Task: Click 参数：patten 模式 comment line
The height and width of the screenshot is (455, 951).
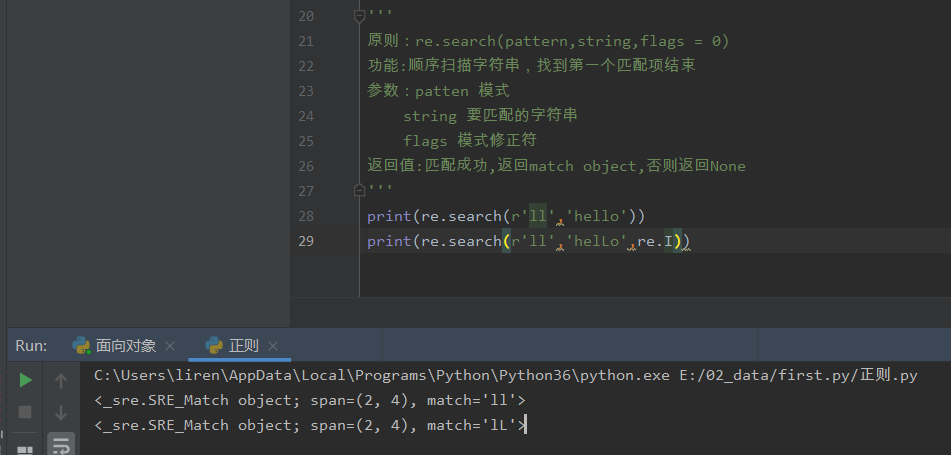Action: (438, 91)
